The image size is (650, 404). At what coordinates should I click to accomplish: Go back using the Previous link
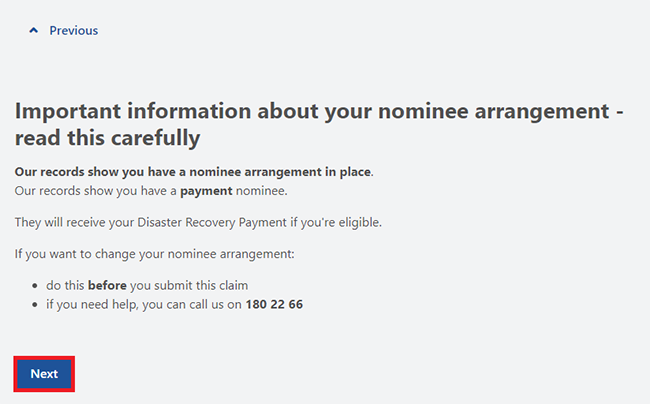coord(73,30)
